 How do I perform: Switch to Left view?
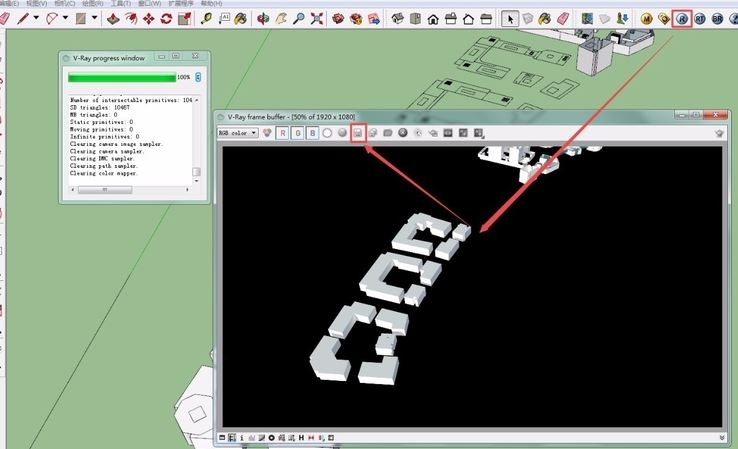pos(486,19)
